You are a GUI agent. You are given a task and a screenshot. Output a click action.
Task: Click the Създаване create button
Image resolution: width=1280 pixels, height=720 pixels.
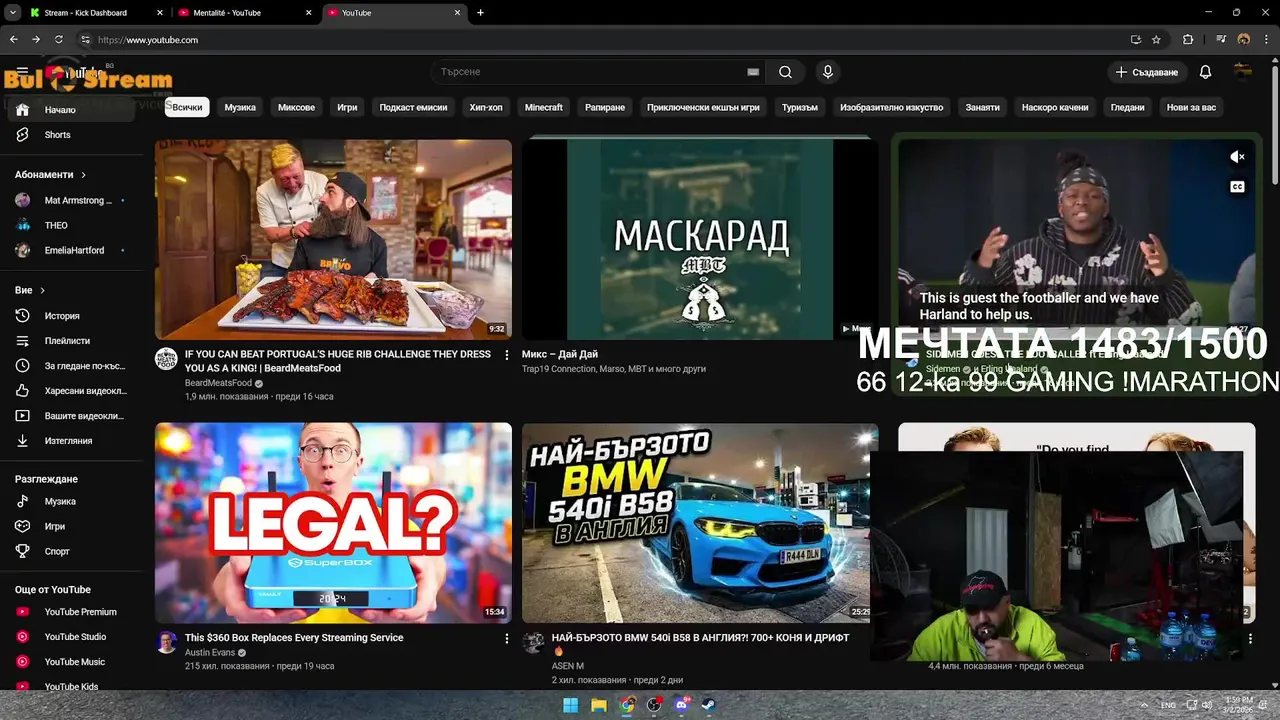(1147, 72)
